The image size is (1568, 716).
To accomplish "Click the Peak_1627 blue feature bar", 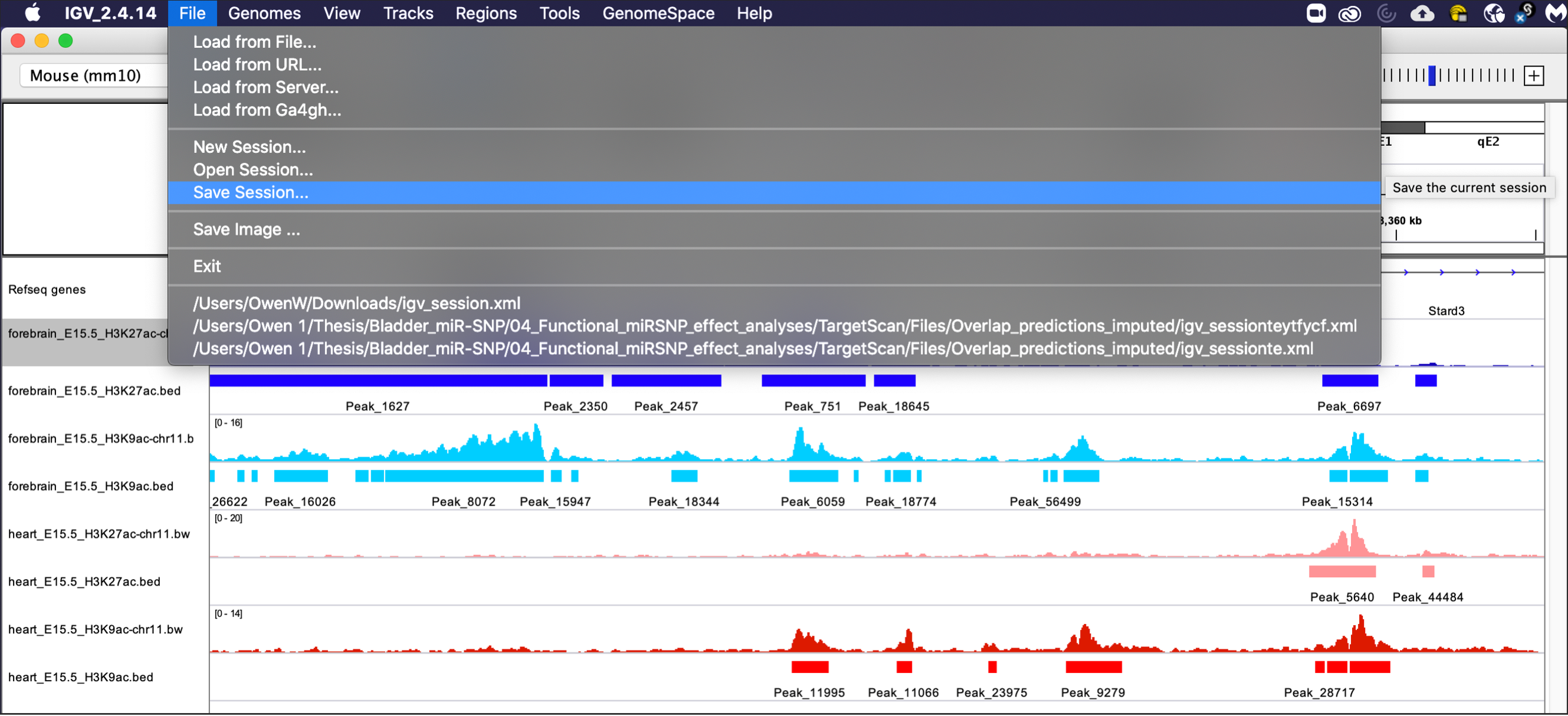I will [x=378, y=381].
